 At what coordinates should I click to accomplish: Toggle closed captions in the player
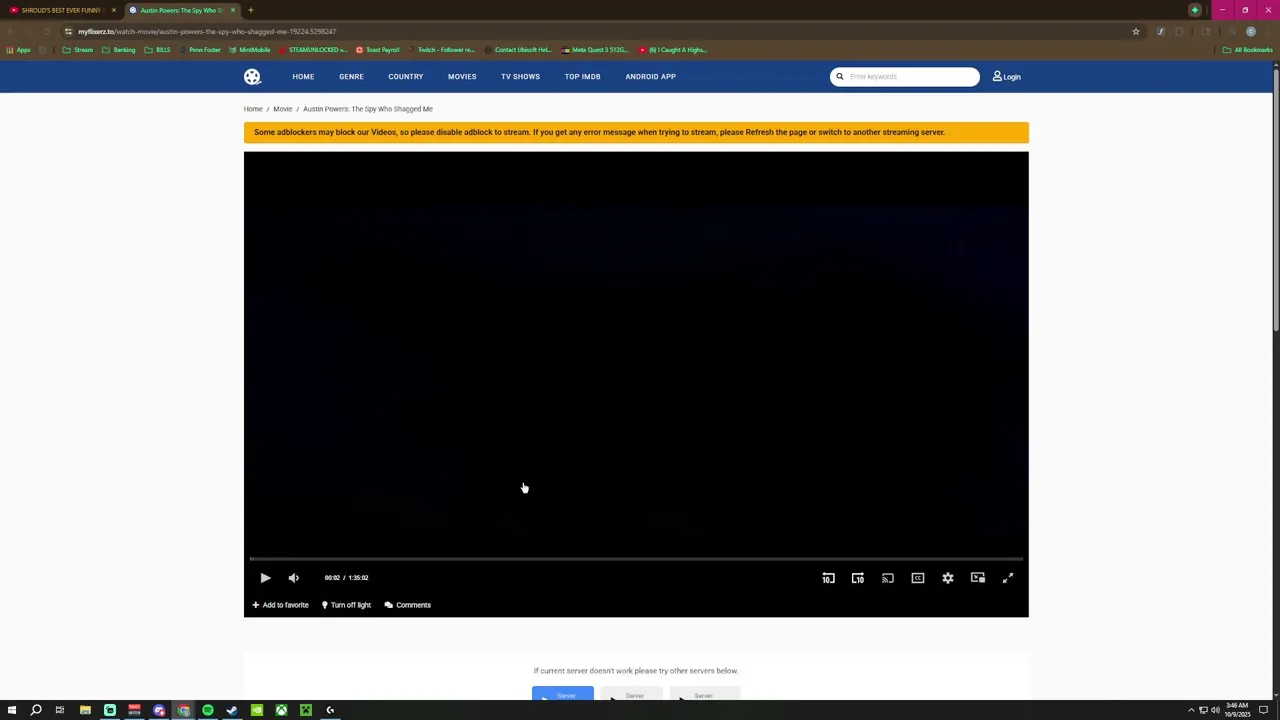click(x=917, y=578)
